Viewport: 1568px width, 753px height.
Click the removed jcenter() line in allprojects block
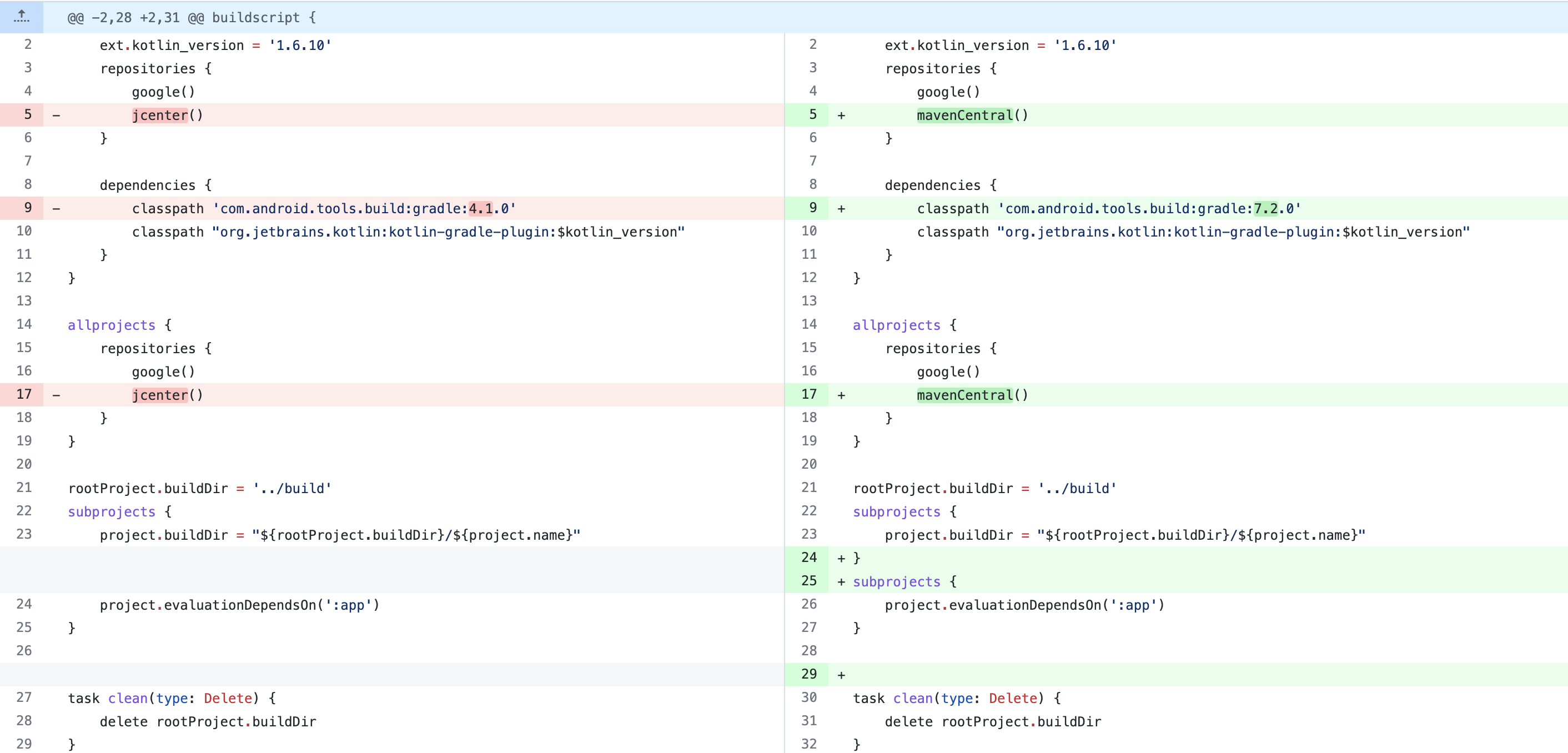pyautogui.click(x=166, y=394)
